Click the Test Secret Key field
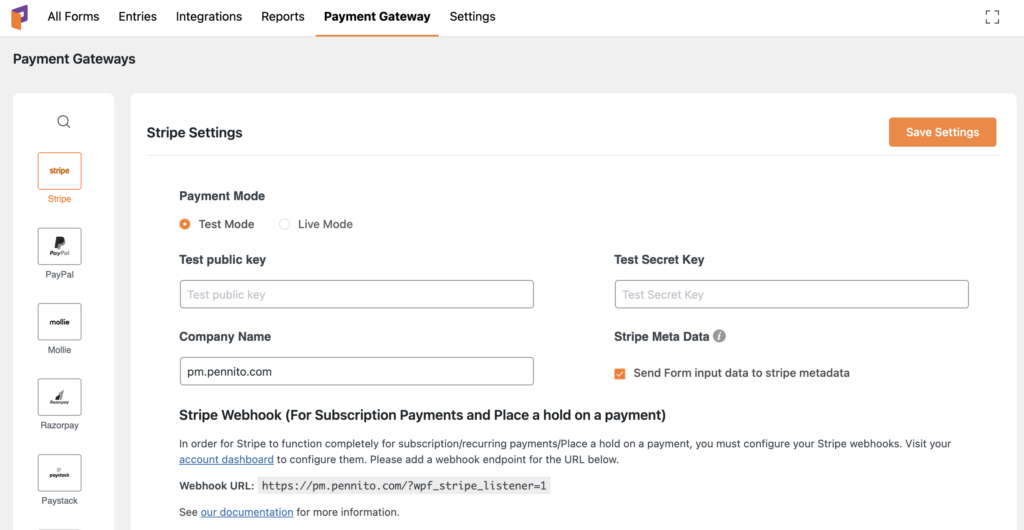This screenshot has height=530, width=1024. (x=791, y=294)
